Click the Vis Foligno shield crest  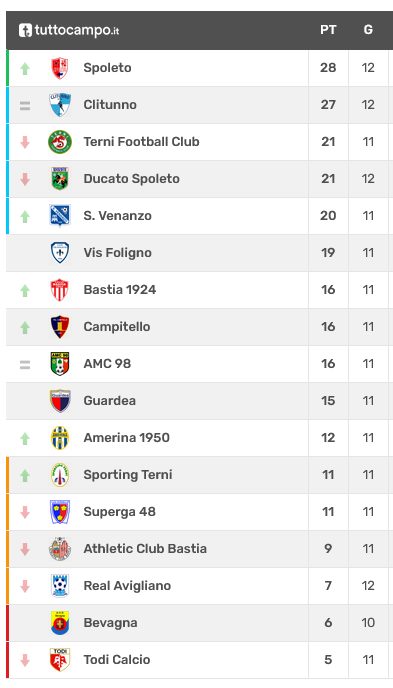click(60, 253)
